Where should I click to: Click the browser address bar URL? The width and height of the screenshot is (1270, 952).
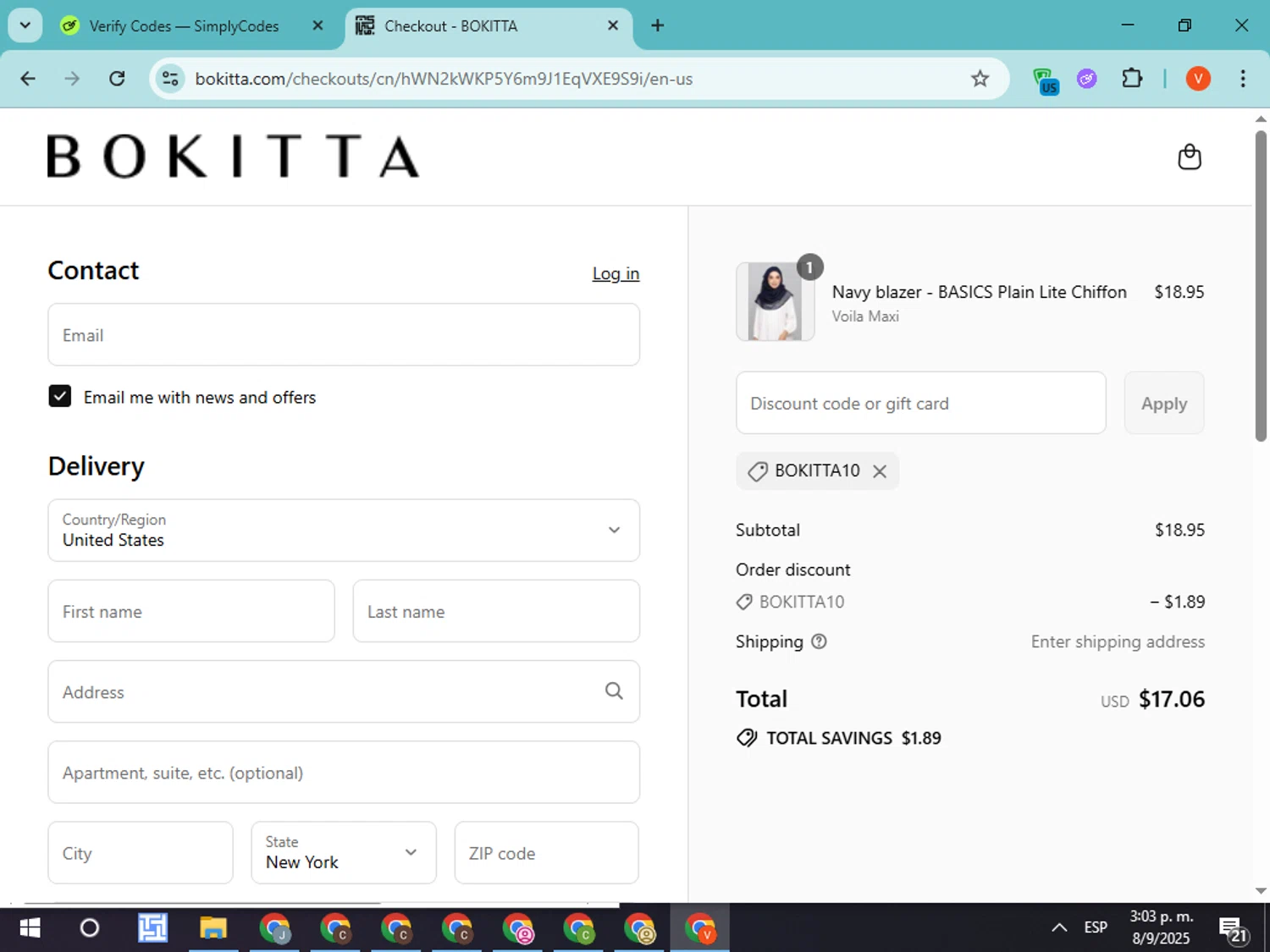pyautogui.click(x=444, y=79)
